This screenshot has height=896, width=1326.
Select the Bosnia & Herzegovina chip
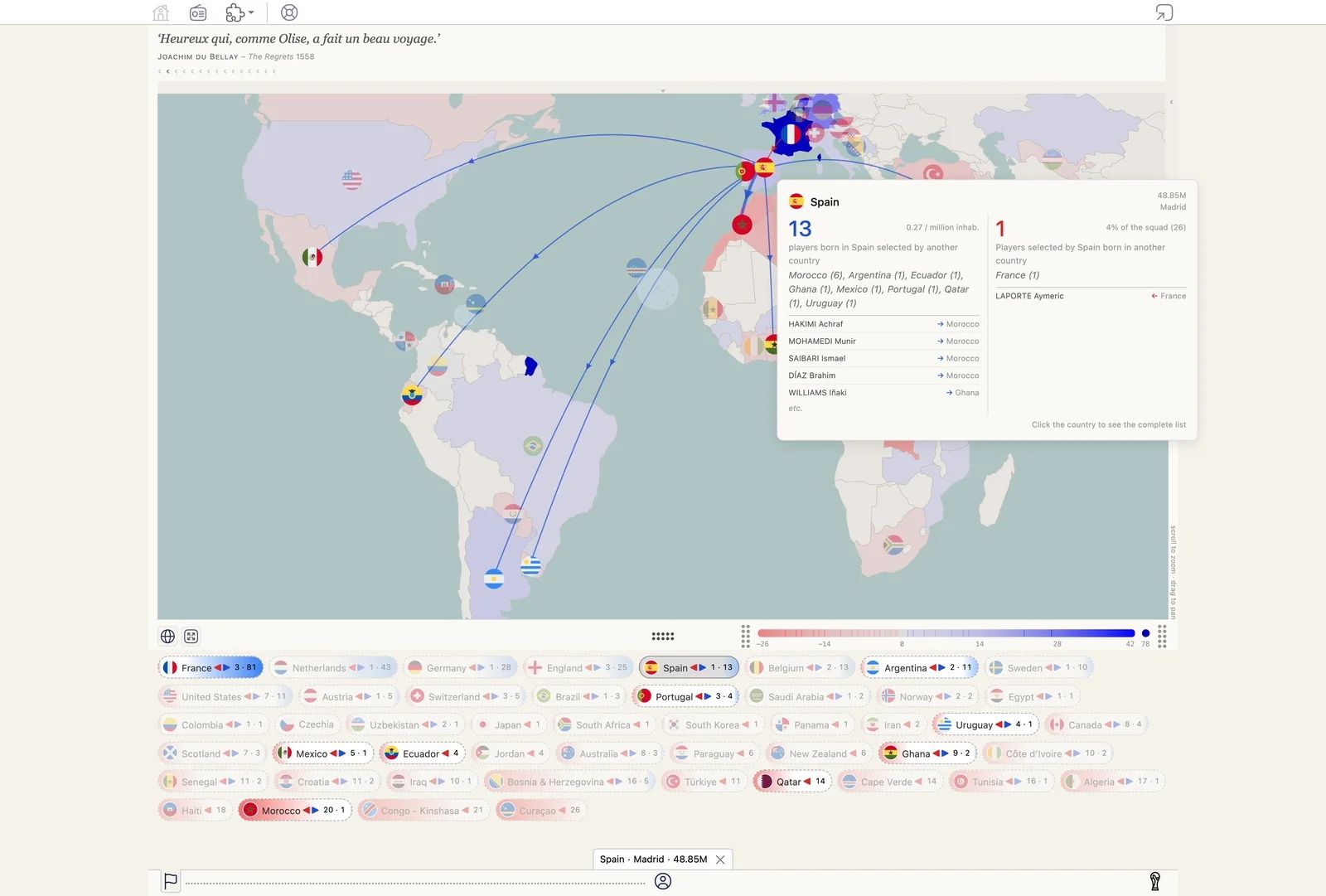[x=569, y=782]
